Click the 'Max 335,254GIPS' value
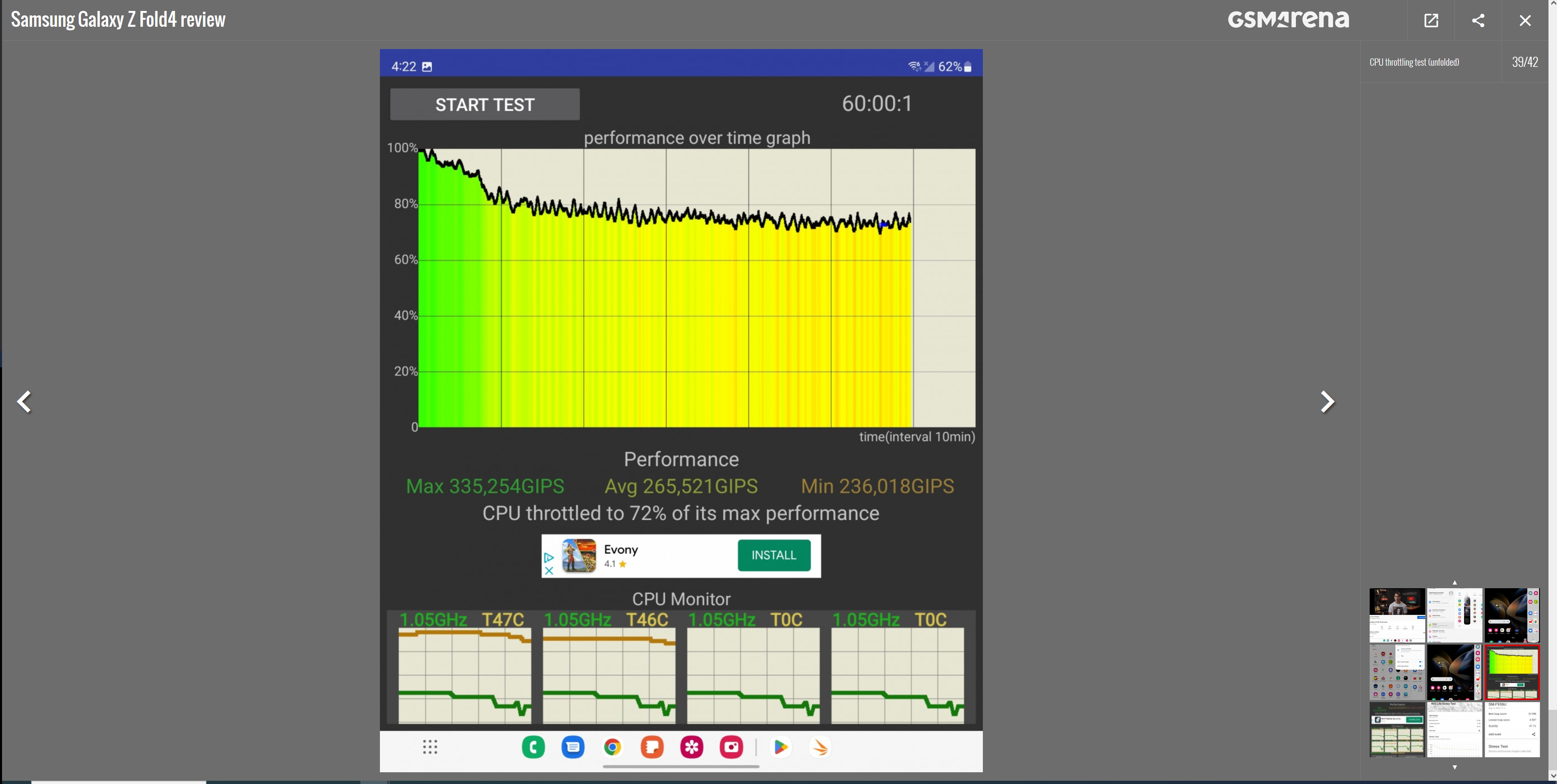Screen dimensions: 1557x784 click(485, 486)
